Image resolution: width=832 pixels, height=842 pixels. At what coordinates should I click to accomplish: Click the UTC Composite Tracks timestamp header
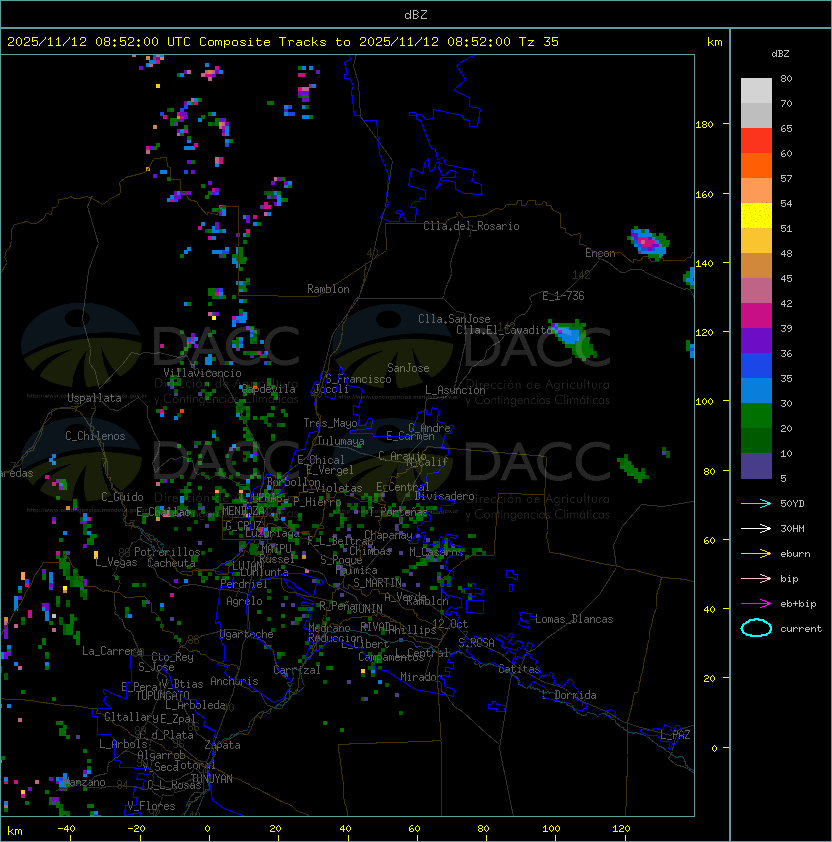click(283, 42)
